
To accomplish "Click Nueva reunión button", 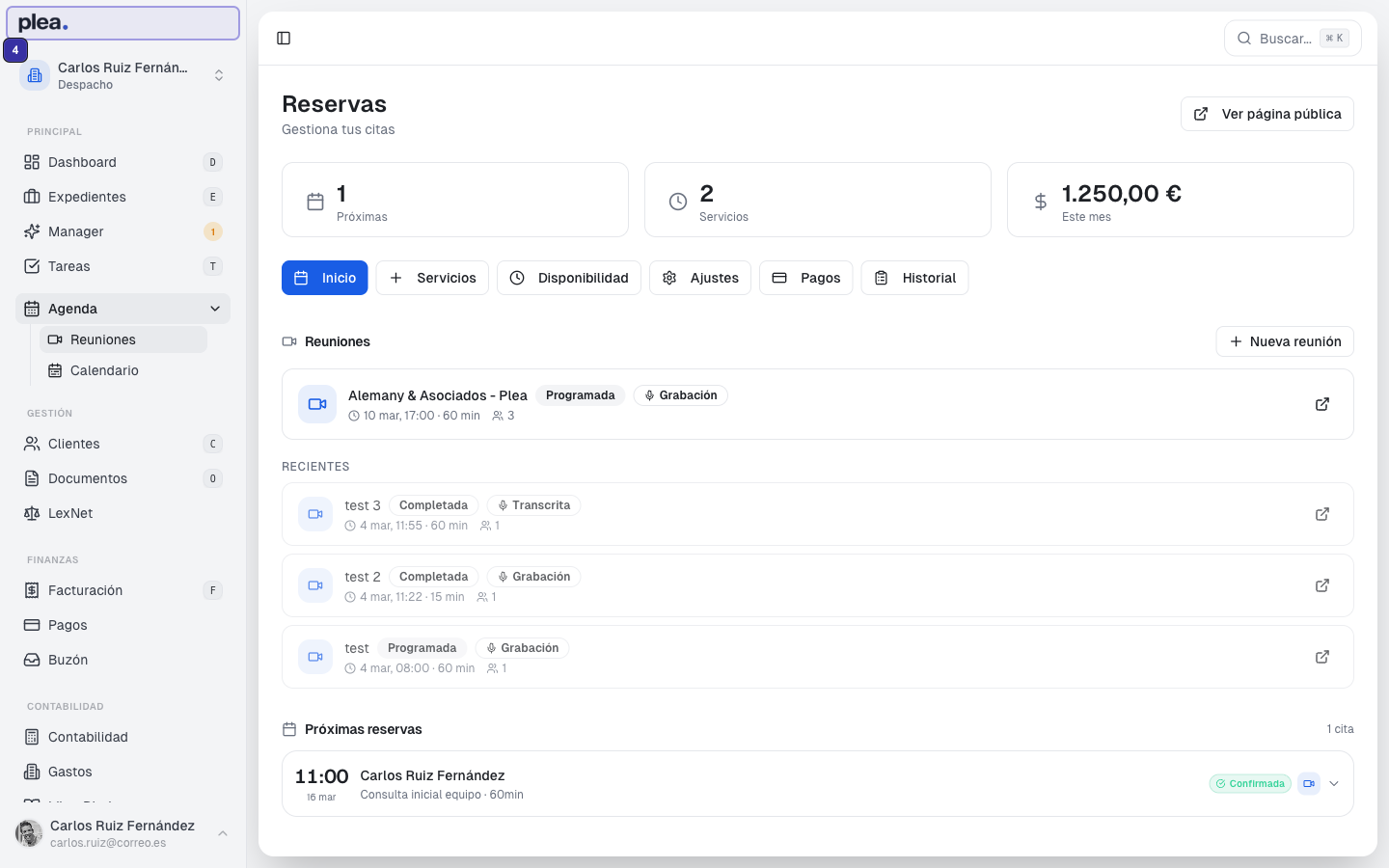I will pos(1285,341).
